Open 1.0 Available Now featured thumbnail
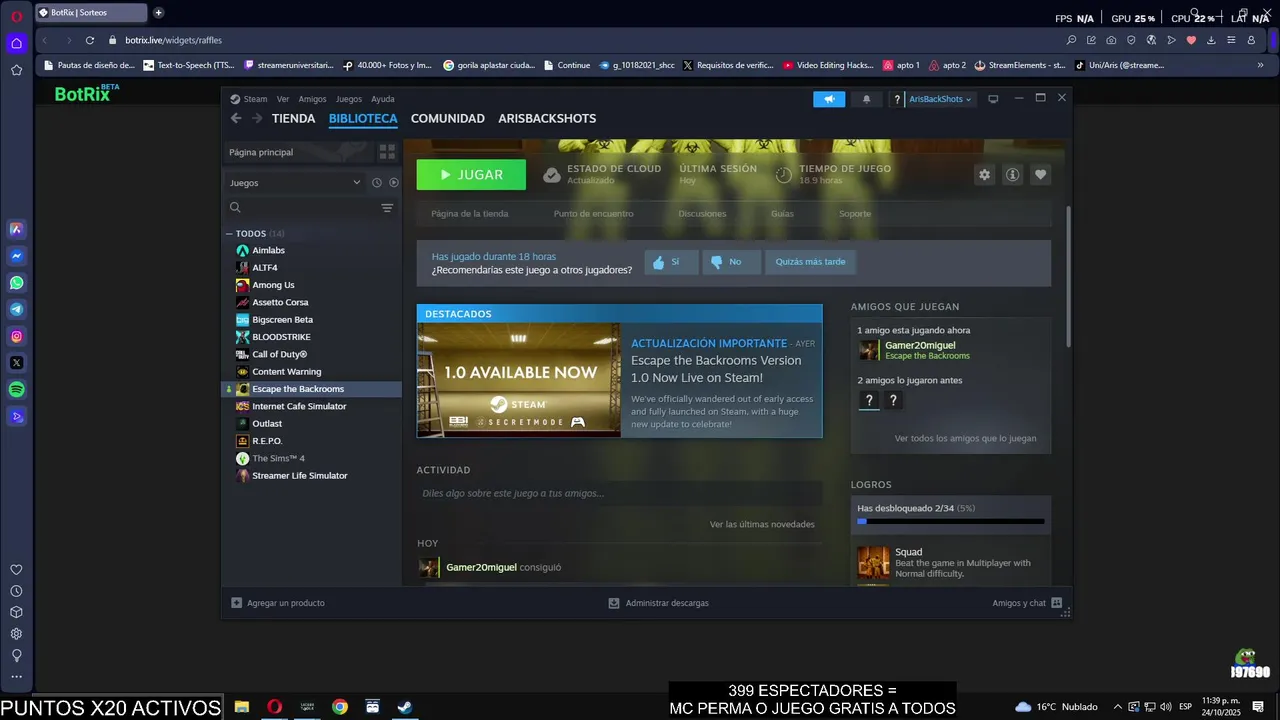Screen dimensions: 1280x720 click(519, 380)
